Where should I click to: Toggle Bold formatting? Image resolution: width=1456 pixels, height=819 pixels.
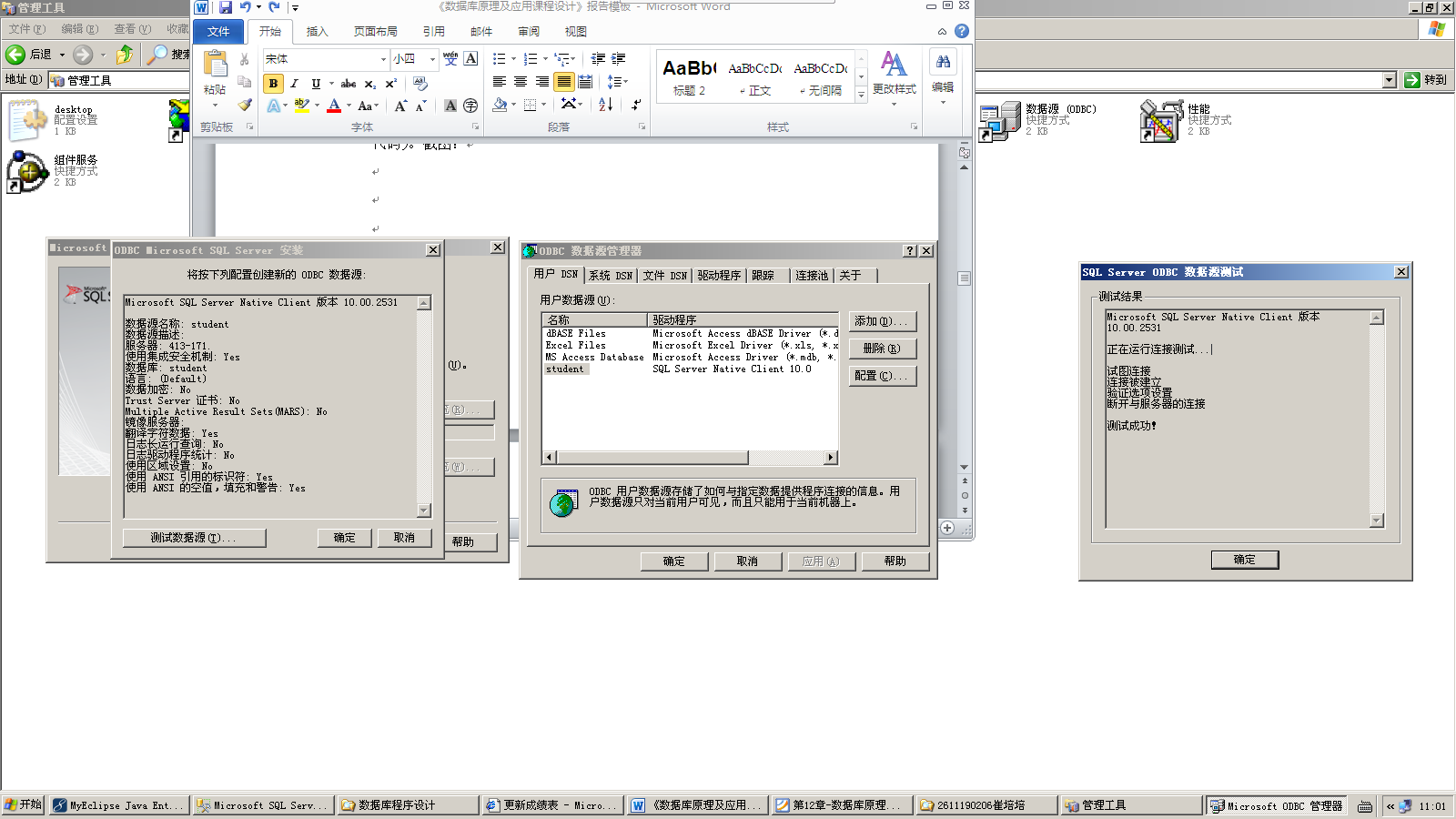point(273,83)
